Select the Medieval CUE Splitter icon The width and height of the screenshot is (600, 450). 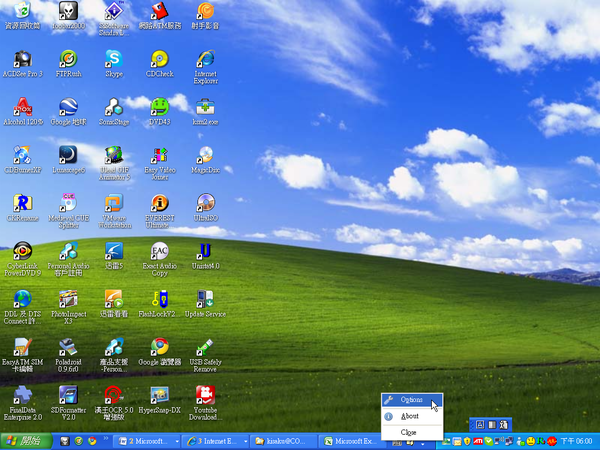point(68,212)
